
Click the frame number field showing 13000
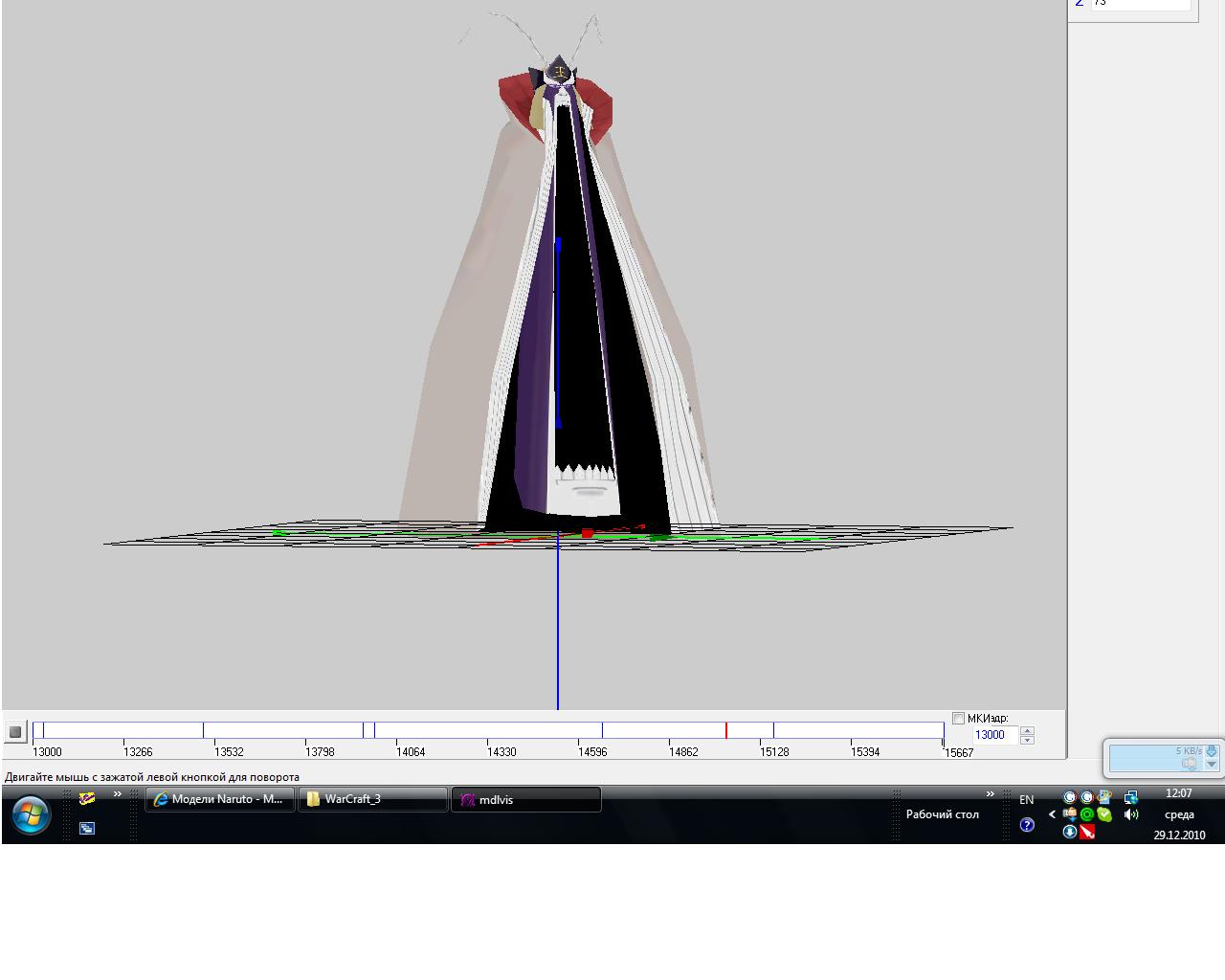pyautogui.click(x=993, y=735)
